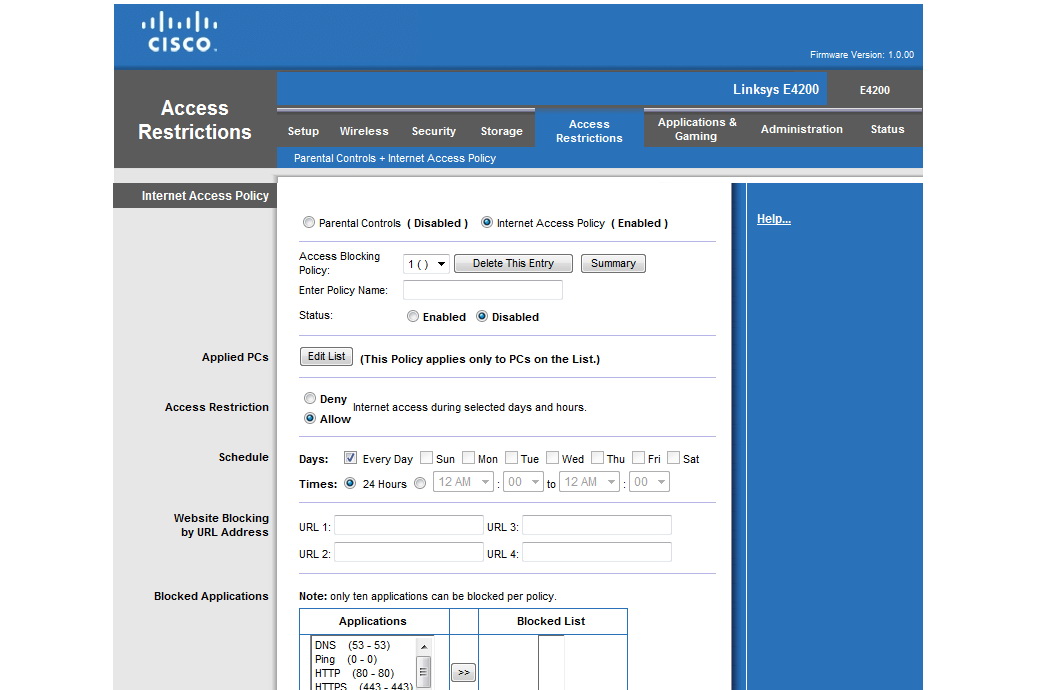
Task: Enable the policy Status radio button
Action: (413, 317)
